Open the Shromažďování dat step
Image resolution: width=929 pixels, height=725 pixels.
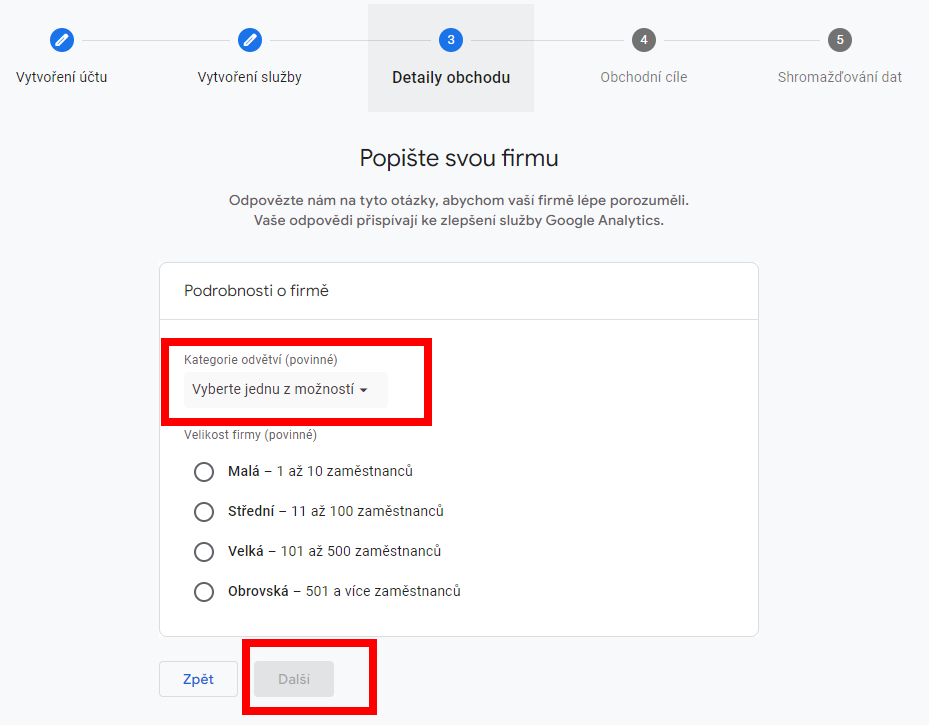pyautogui.click(x=840, y=77)
